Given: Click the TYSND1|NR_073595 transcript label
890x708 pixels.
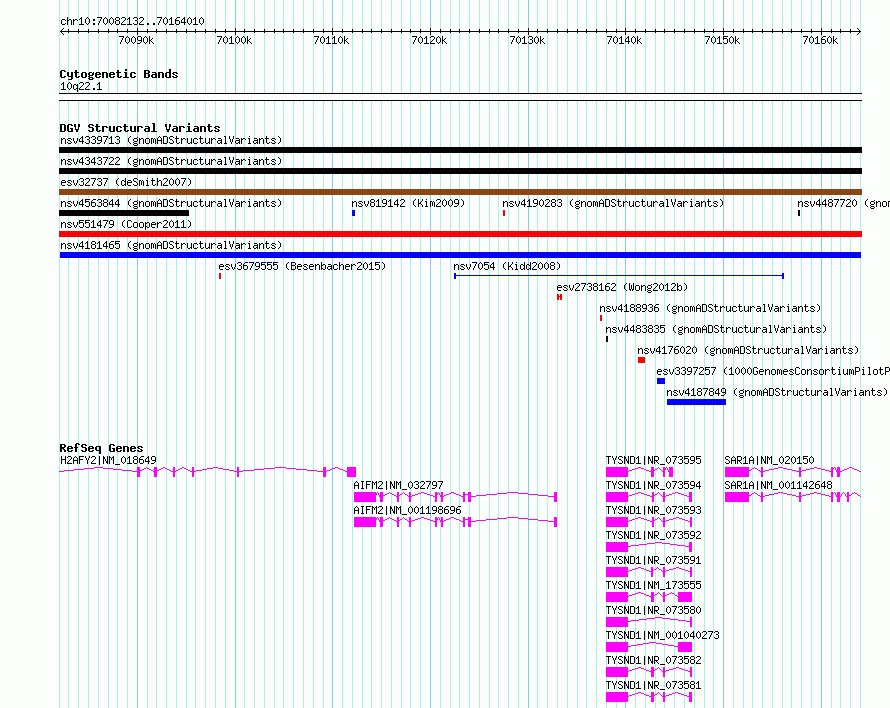Looking at the screenshot, I should [653, 460].
